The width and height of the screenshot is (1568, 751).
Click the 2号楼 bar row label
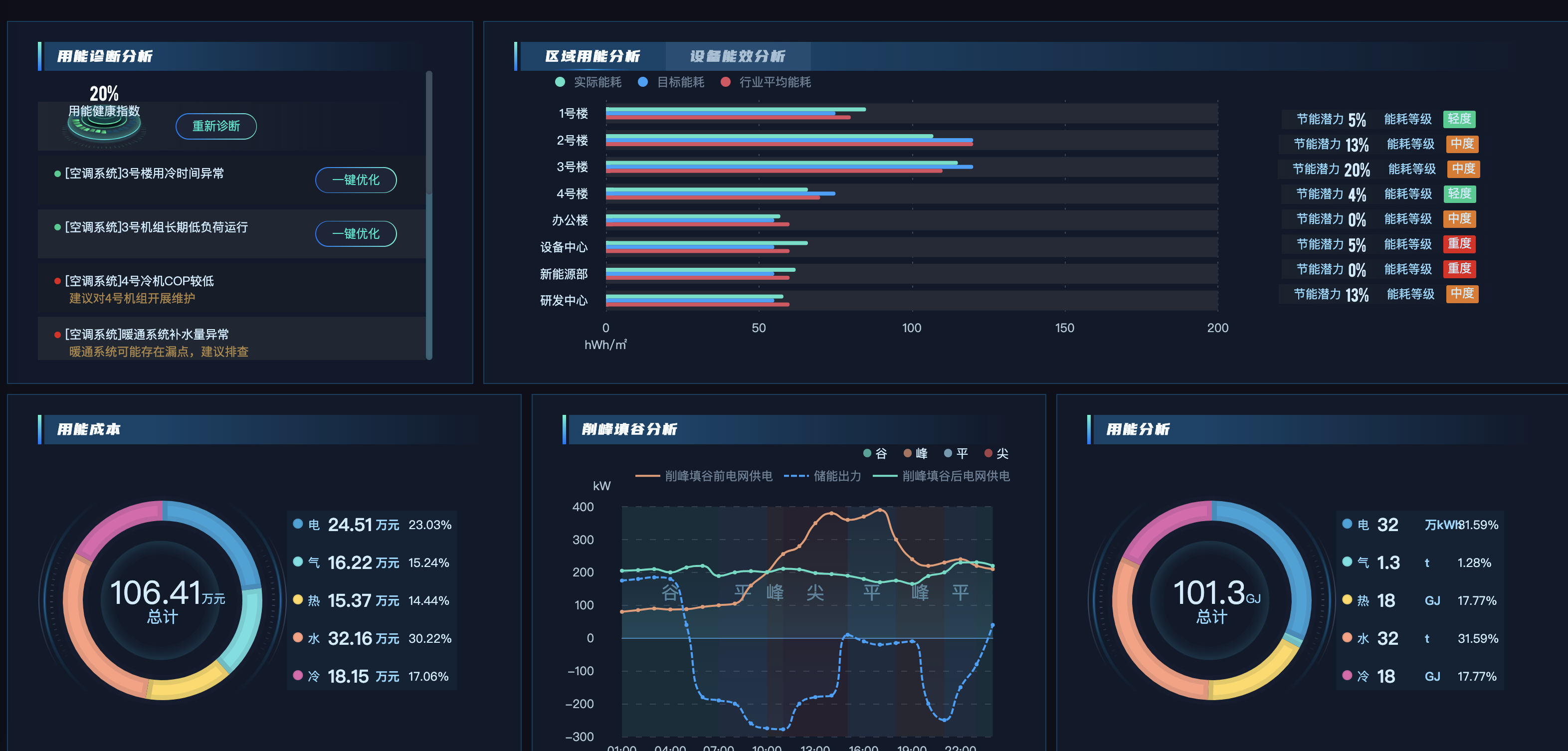pos(572,140)
